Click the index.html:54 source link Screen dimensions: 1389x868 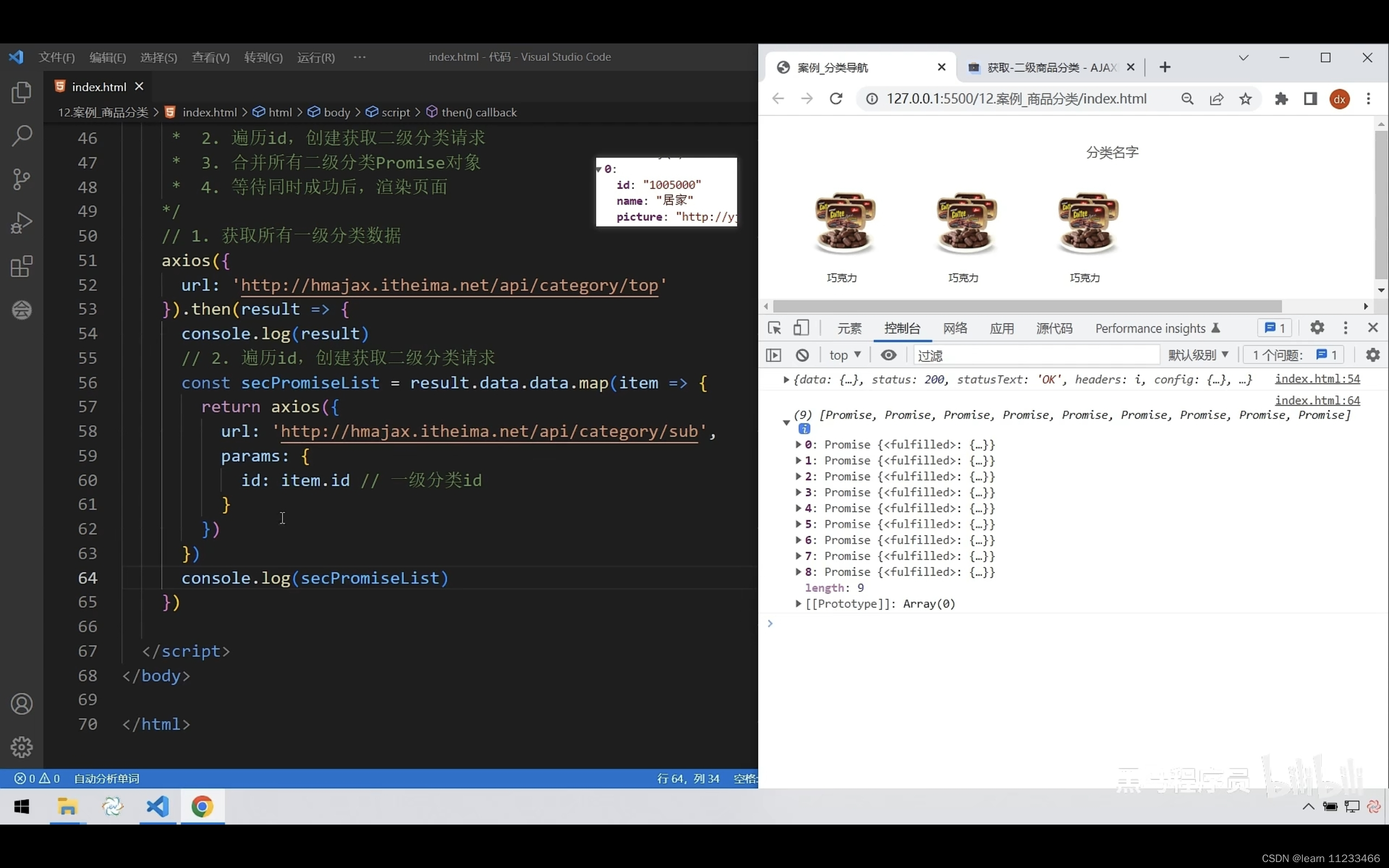(x=1317, y=379)
